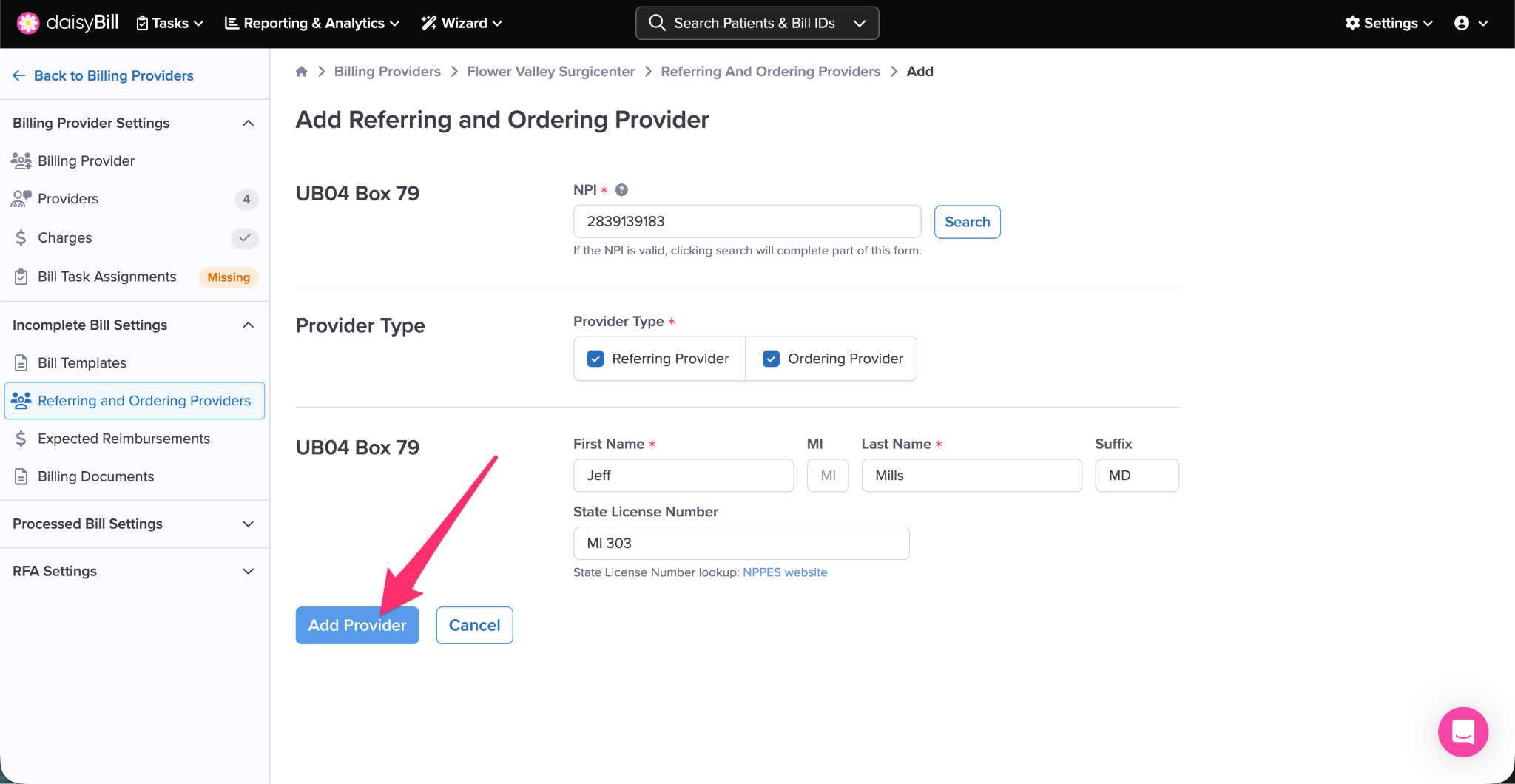Open the chat support bubble
This screenshot has width=1515, height=784.
click(1462, 731)
